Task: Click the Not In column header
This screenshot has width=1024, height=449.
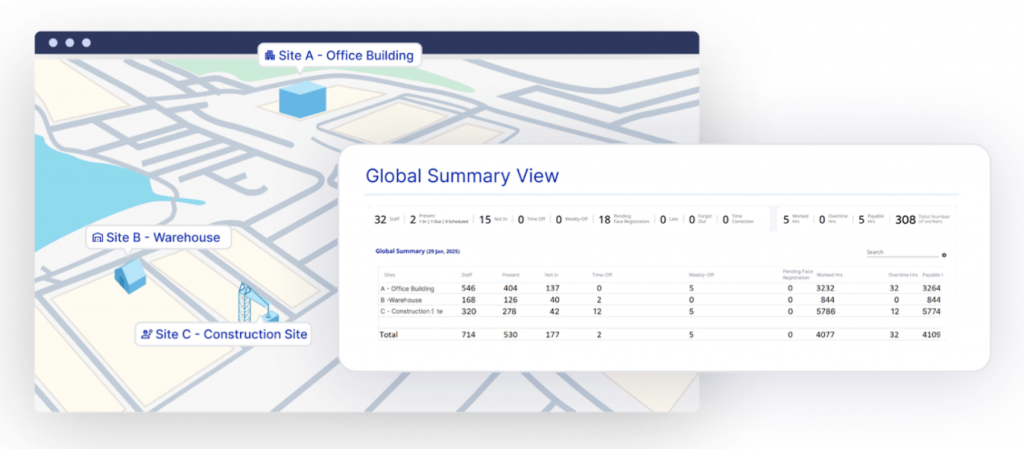Action: (552, 275)
